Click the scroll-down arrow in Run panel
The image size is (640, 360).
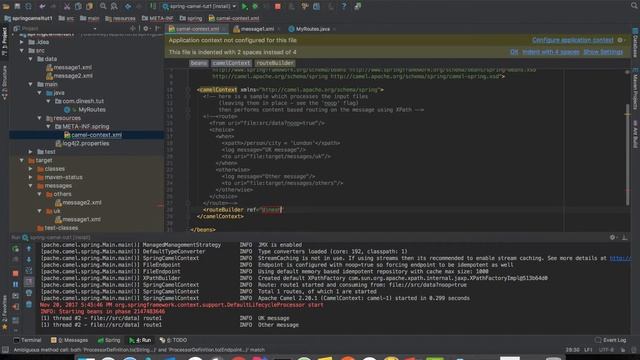[29, 260]
